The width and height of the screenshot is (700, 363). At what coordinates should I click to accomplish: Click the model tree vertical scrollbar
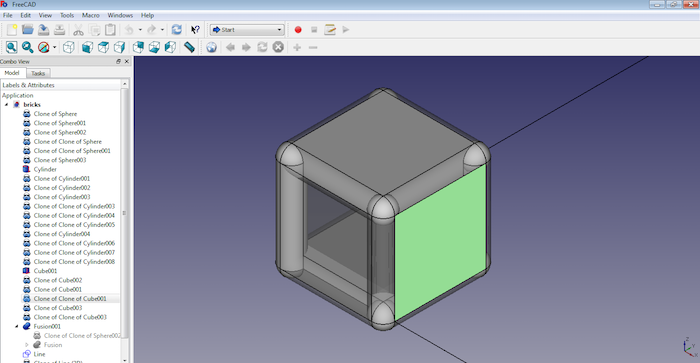[125, 213]
